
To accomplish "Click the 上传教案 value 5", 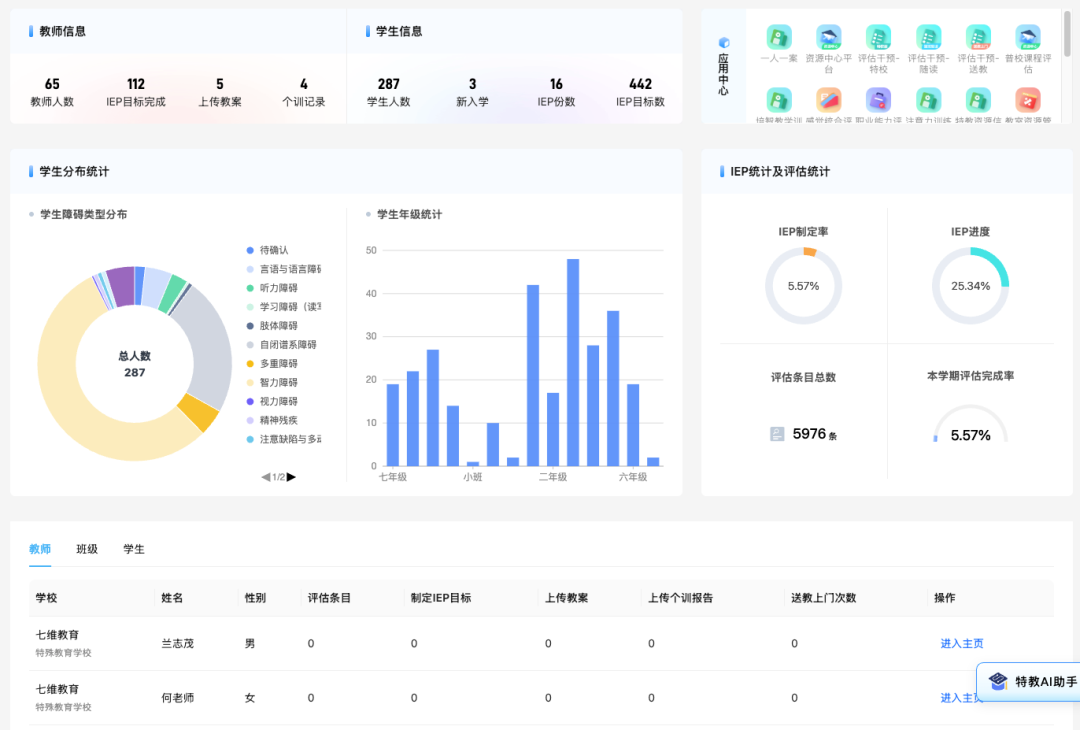I will (x=220, y=84).
